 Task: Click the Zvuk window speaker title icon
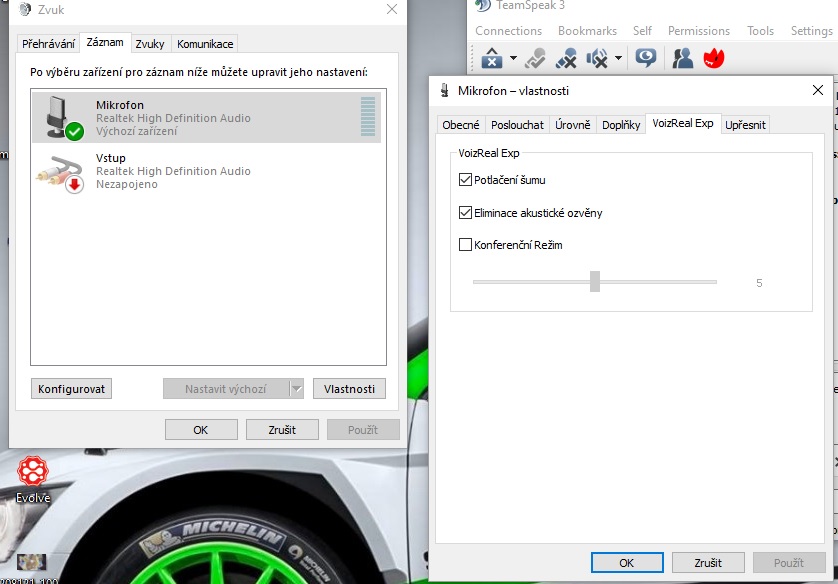(24, 9)
